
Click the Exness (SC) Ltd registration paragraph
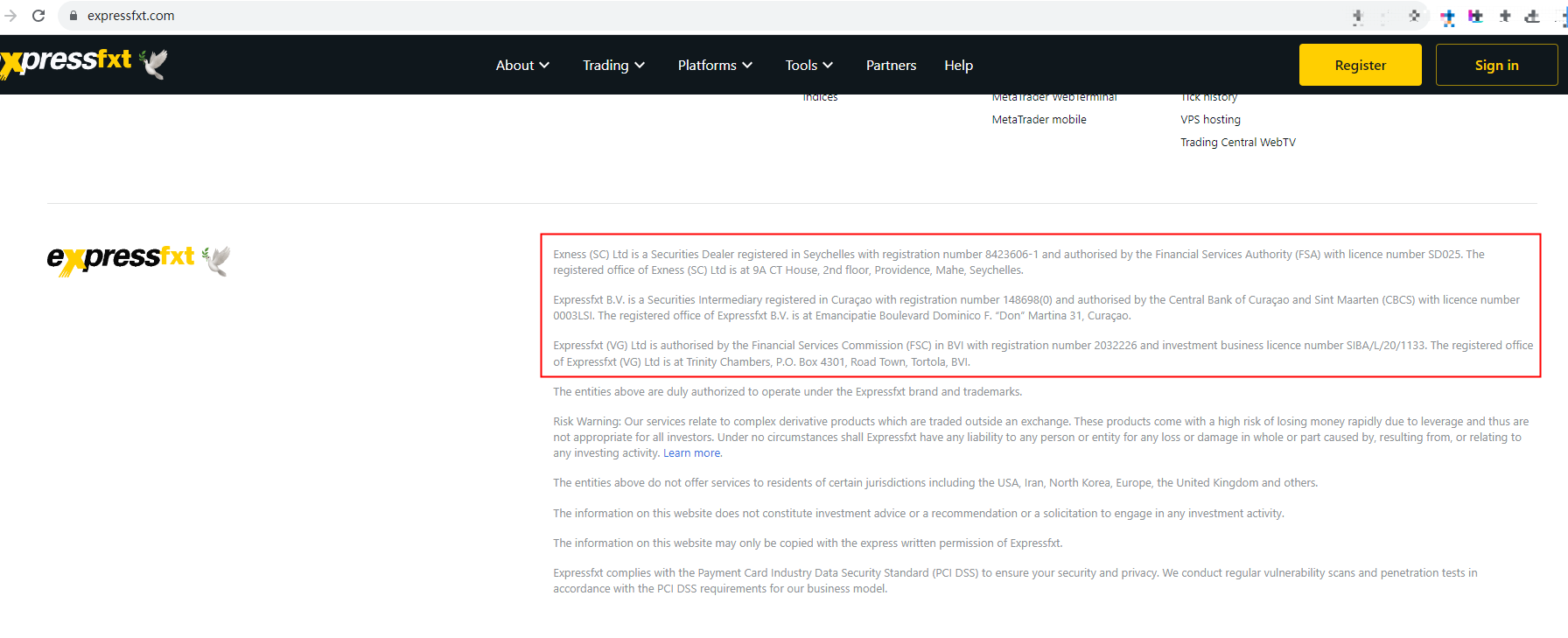[x=1018, y=263]
